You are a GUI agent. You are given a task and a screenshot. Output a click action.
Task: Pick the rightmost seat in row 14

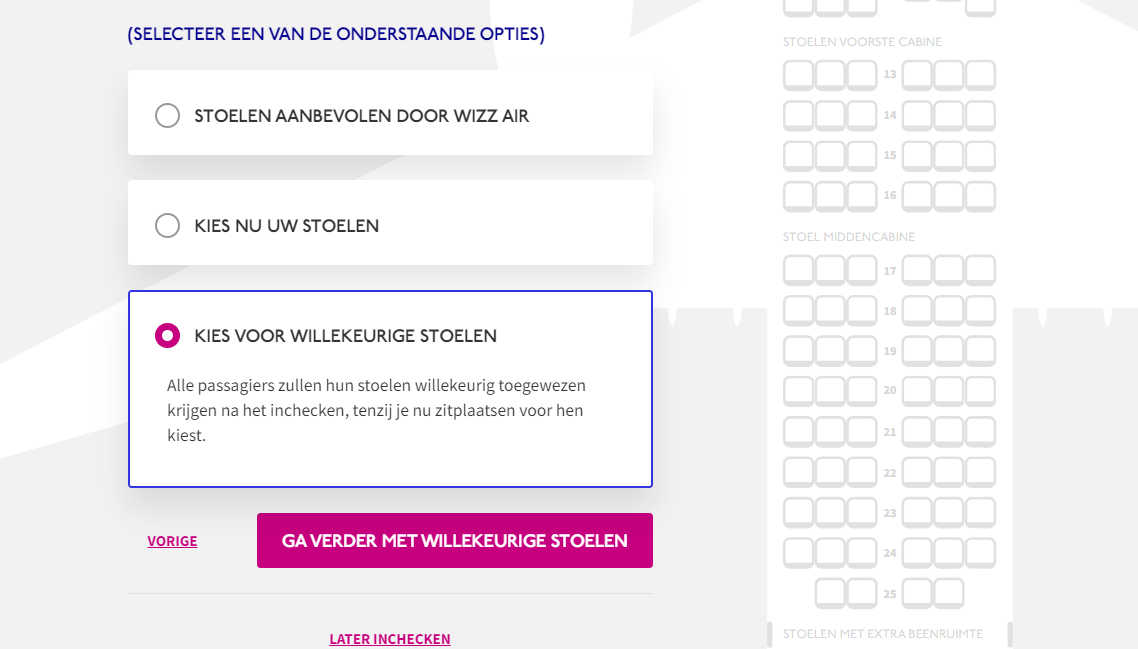[x=981, y=115]
